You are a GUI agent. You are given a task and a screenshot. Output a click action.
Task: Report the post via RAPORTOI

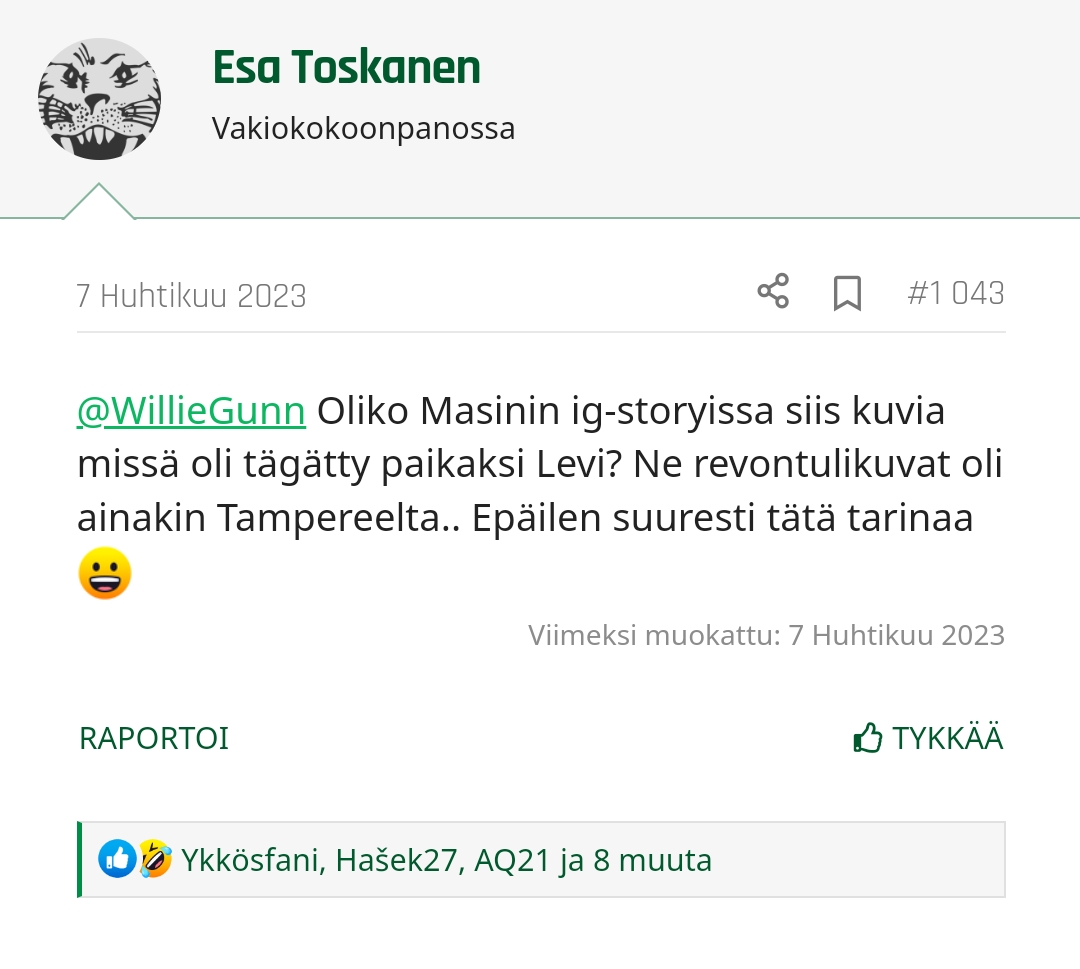point(154,738)
